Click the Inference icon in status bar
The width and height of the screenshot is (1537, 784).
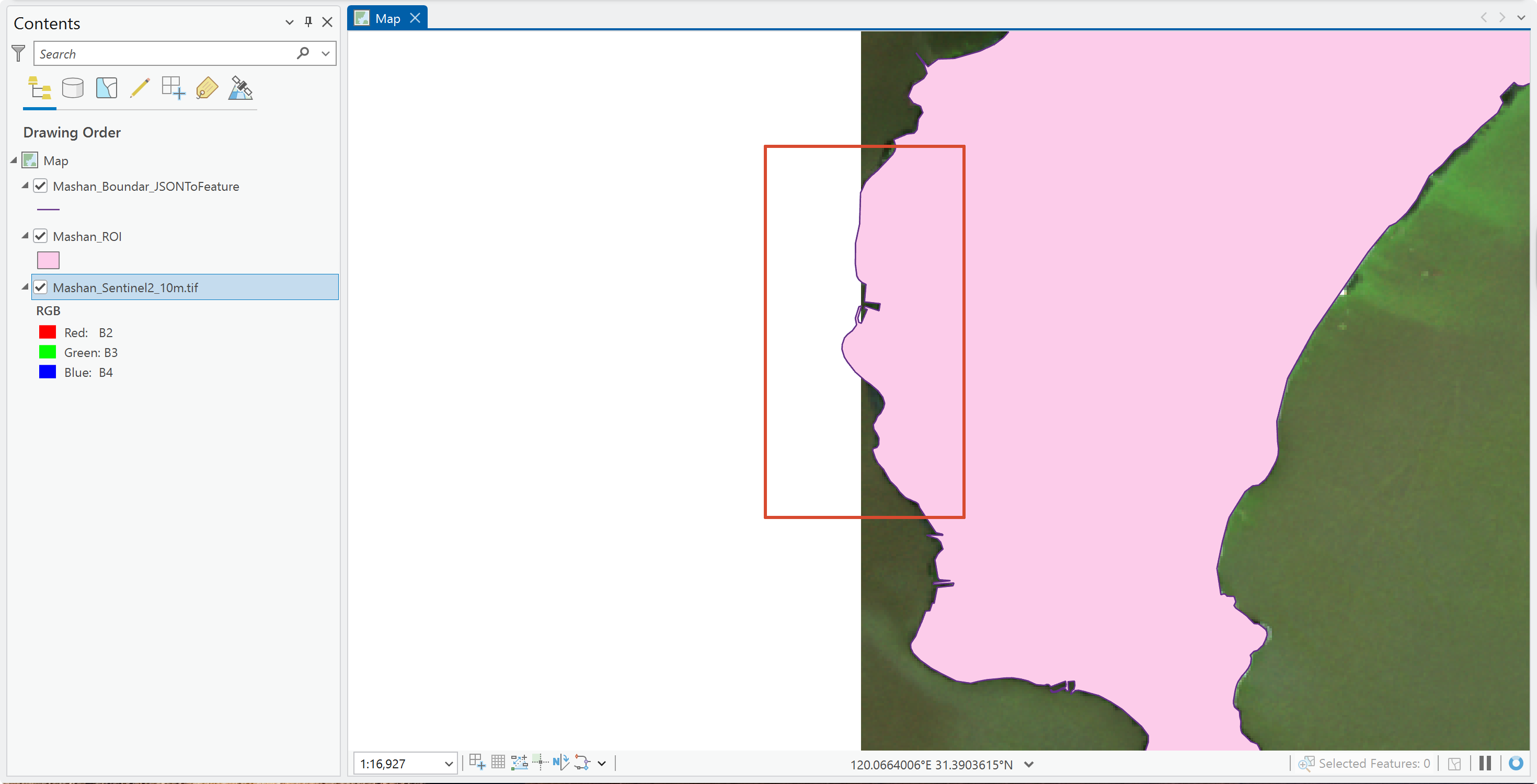tap(540, 763)
